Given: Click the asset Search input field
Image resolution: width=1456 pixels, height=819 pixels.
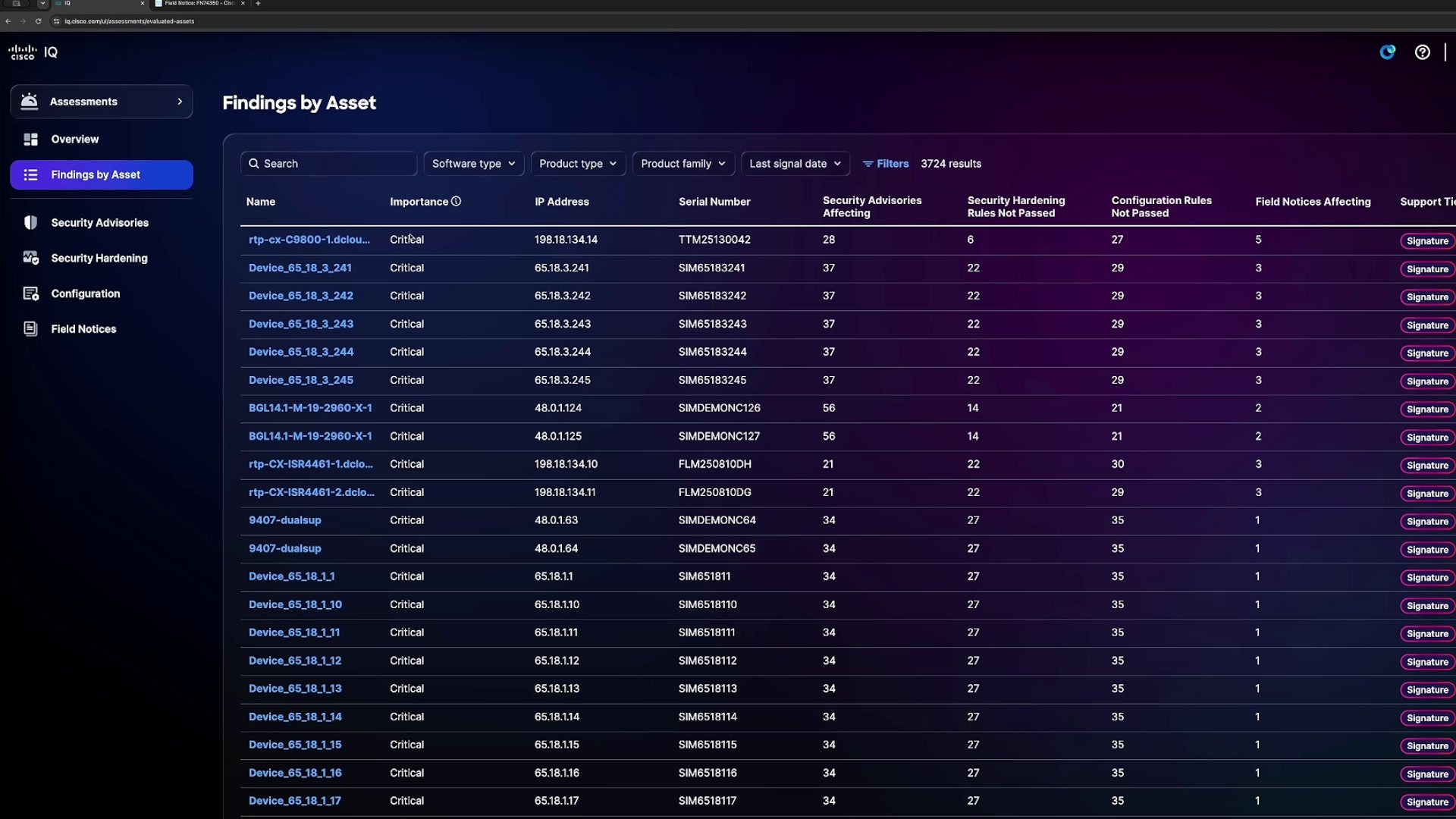Looking at the screenshot, I should [329, 164].
